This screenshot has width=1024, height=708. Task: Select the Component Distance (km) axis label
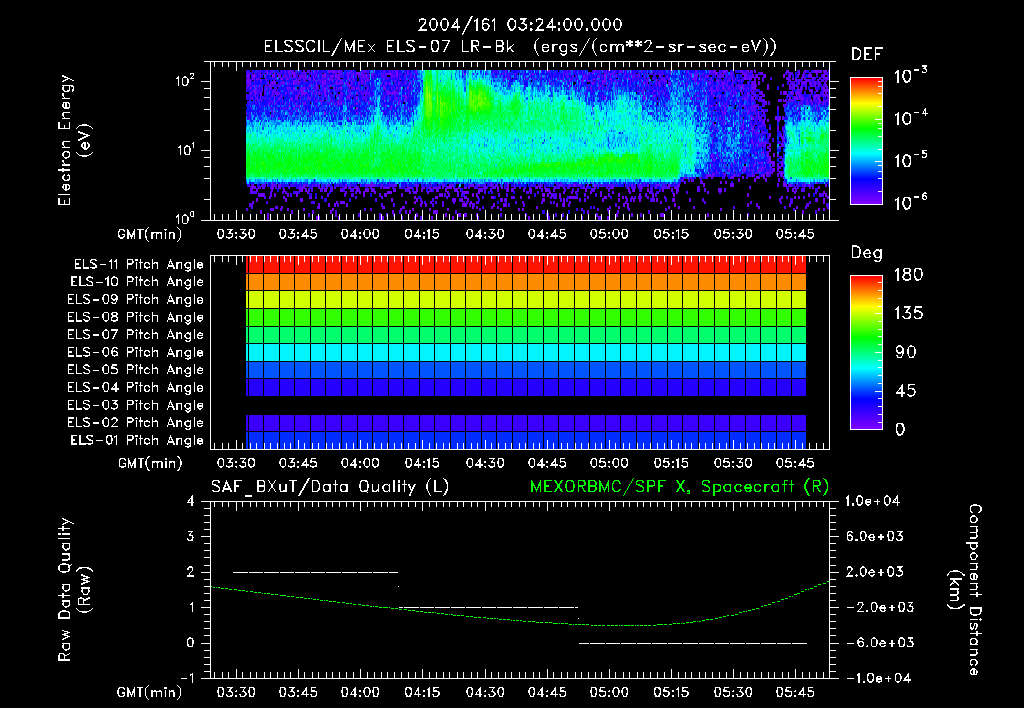pos(965,590)
